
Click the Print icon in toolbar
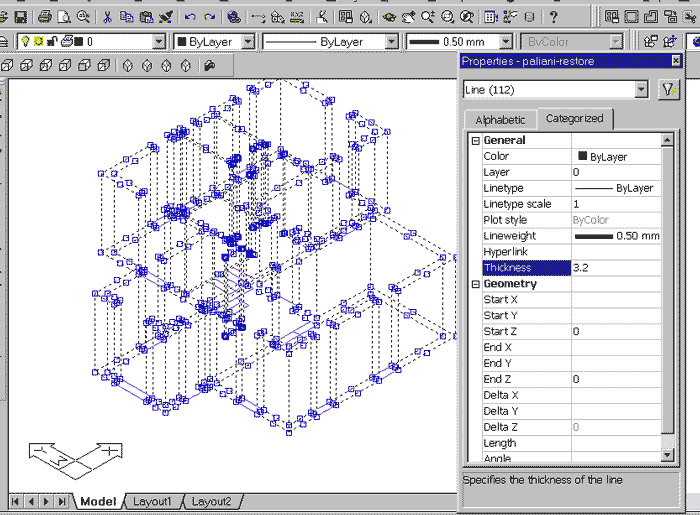pyautogui.click(x=45, y=17)
